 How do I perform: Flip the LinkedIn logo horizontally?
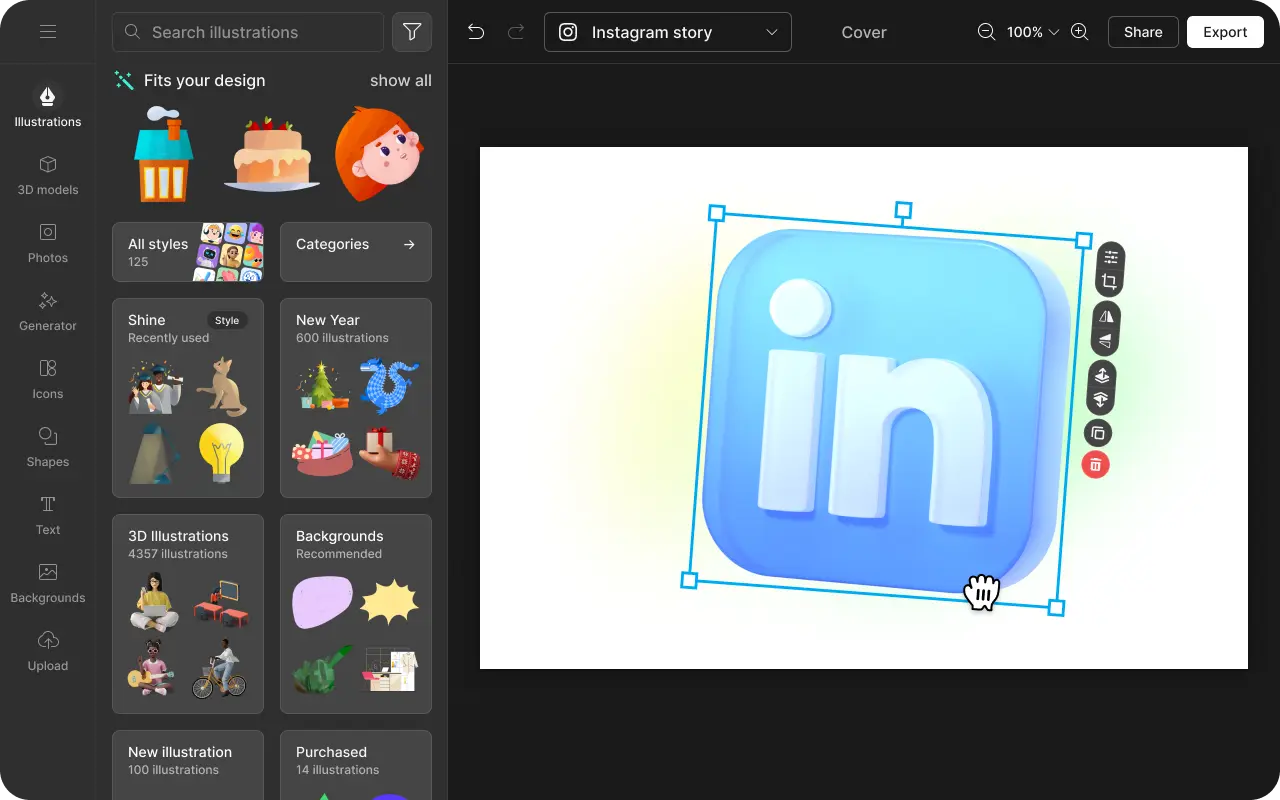pyautogui.click(x=1104, y=316)
